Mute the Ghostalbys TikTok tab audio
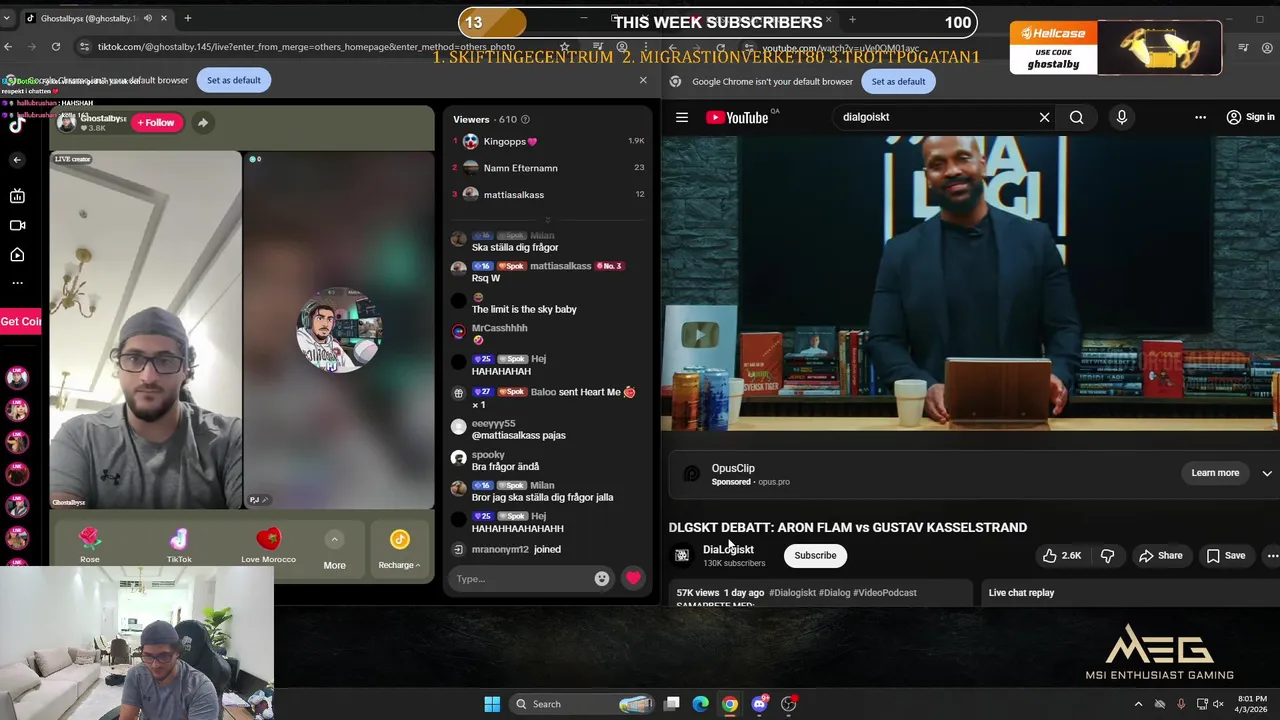 click(x=148, y=18)
